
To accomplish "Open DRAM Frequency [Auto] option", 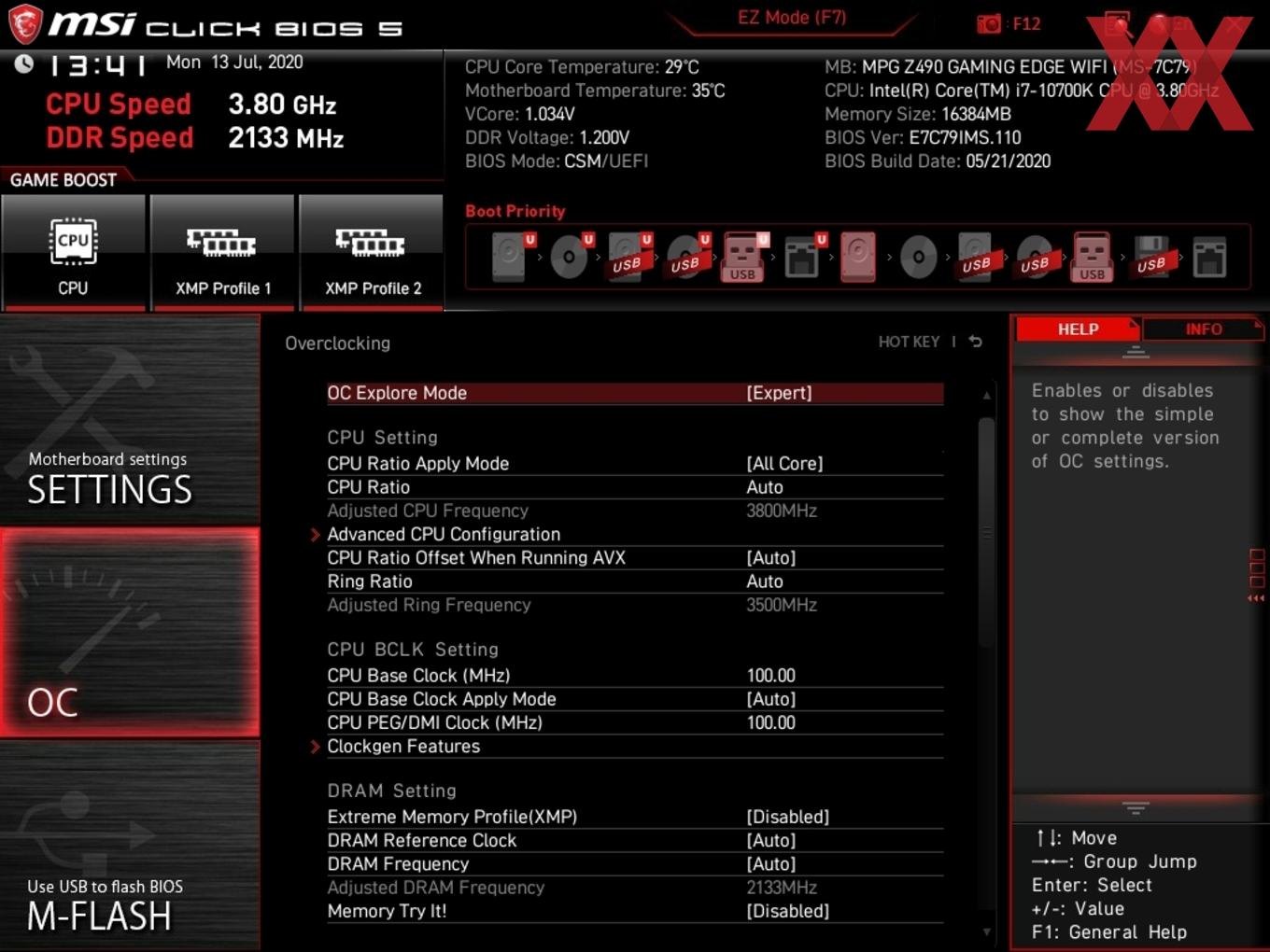I will (635, 864).
